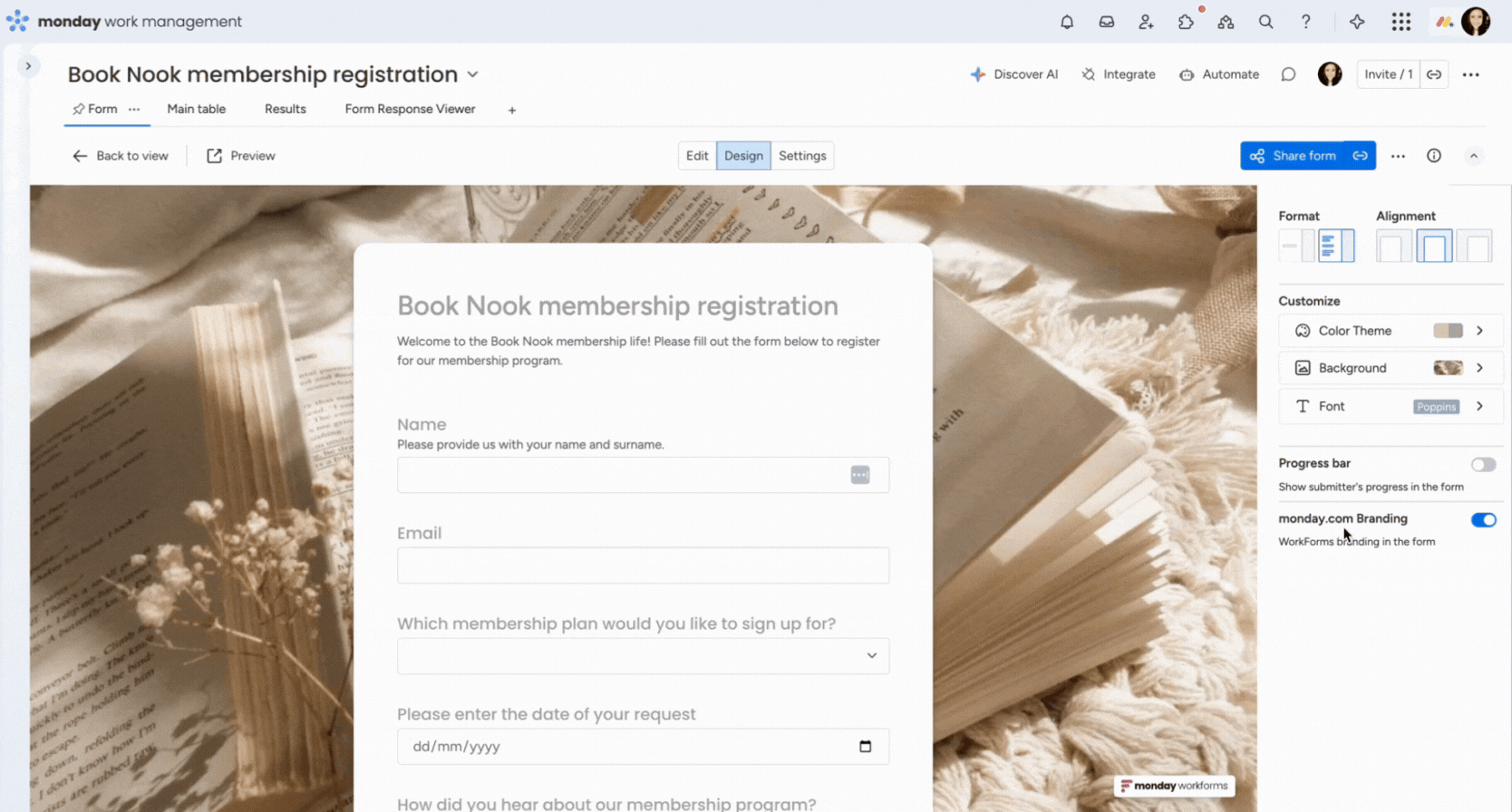Click the AI sparkle icon in top bar
This screenshot has width=1512, height=812.
pyautogui.click(x=1357, y=22)
